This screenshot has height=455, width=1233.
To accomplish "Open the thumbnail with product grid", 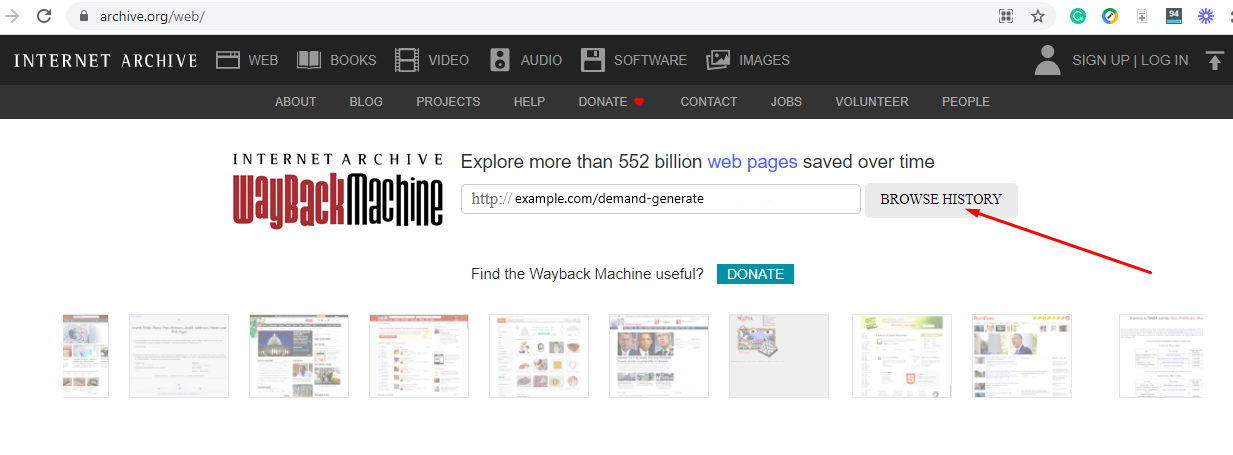I will (x=539, y=356).
